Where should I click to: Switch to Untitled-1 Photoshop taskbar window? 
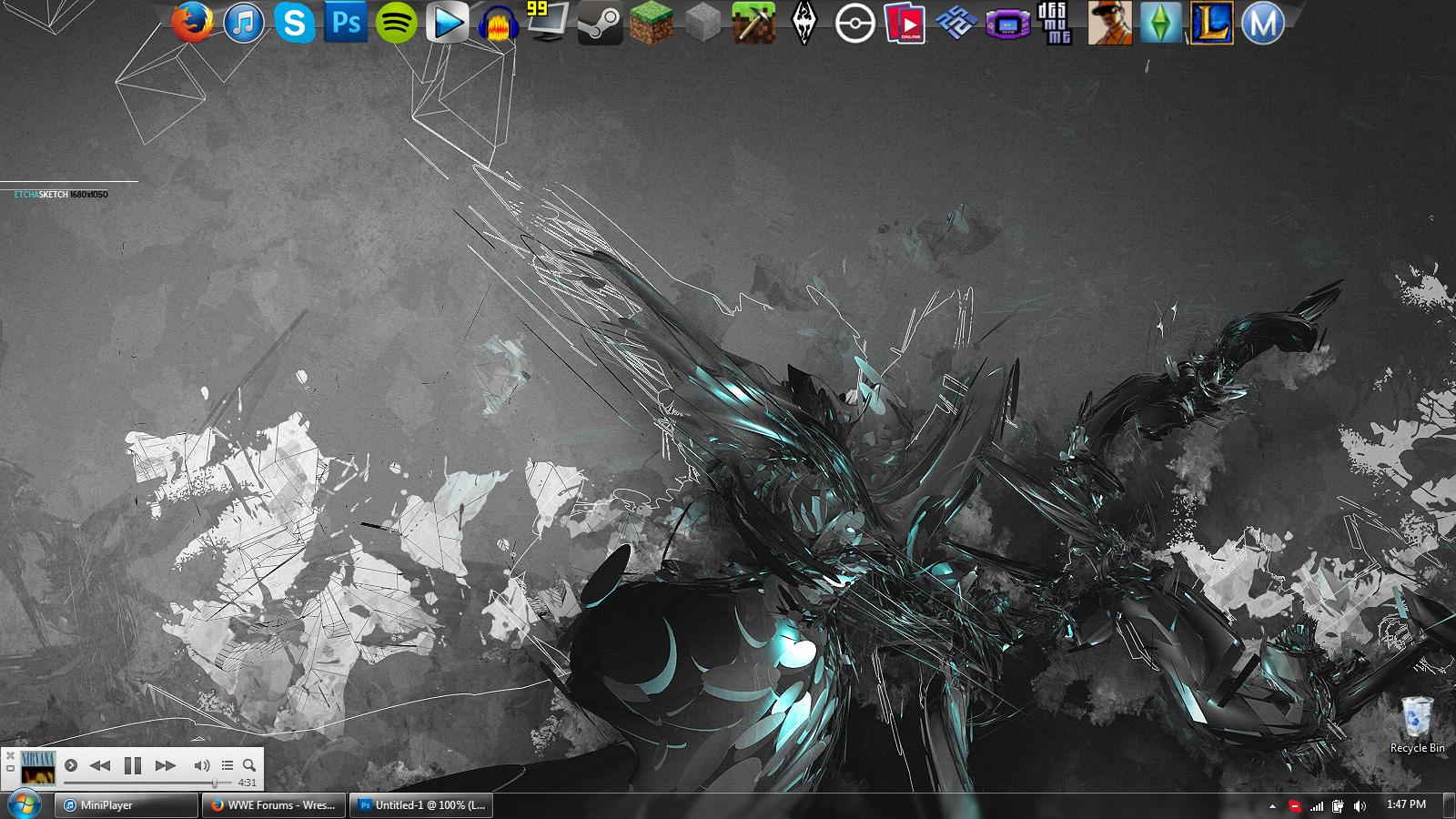[x=421, y=805]
